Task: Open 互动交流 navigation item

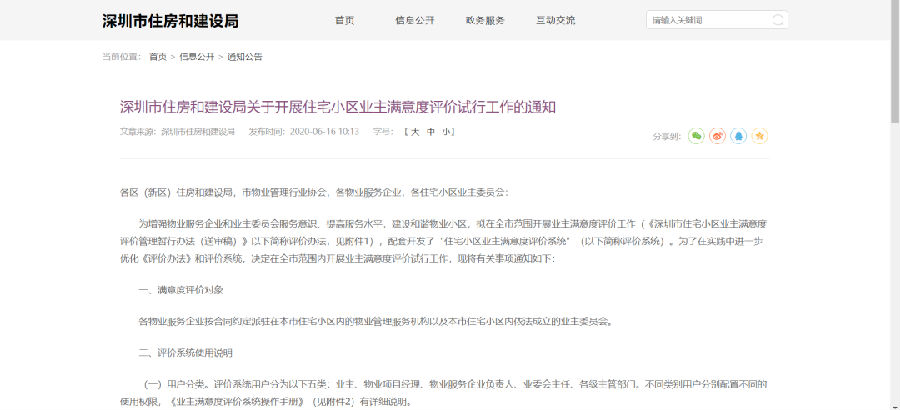Action: [557, 20]
